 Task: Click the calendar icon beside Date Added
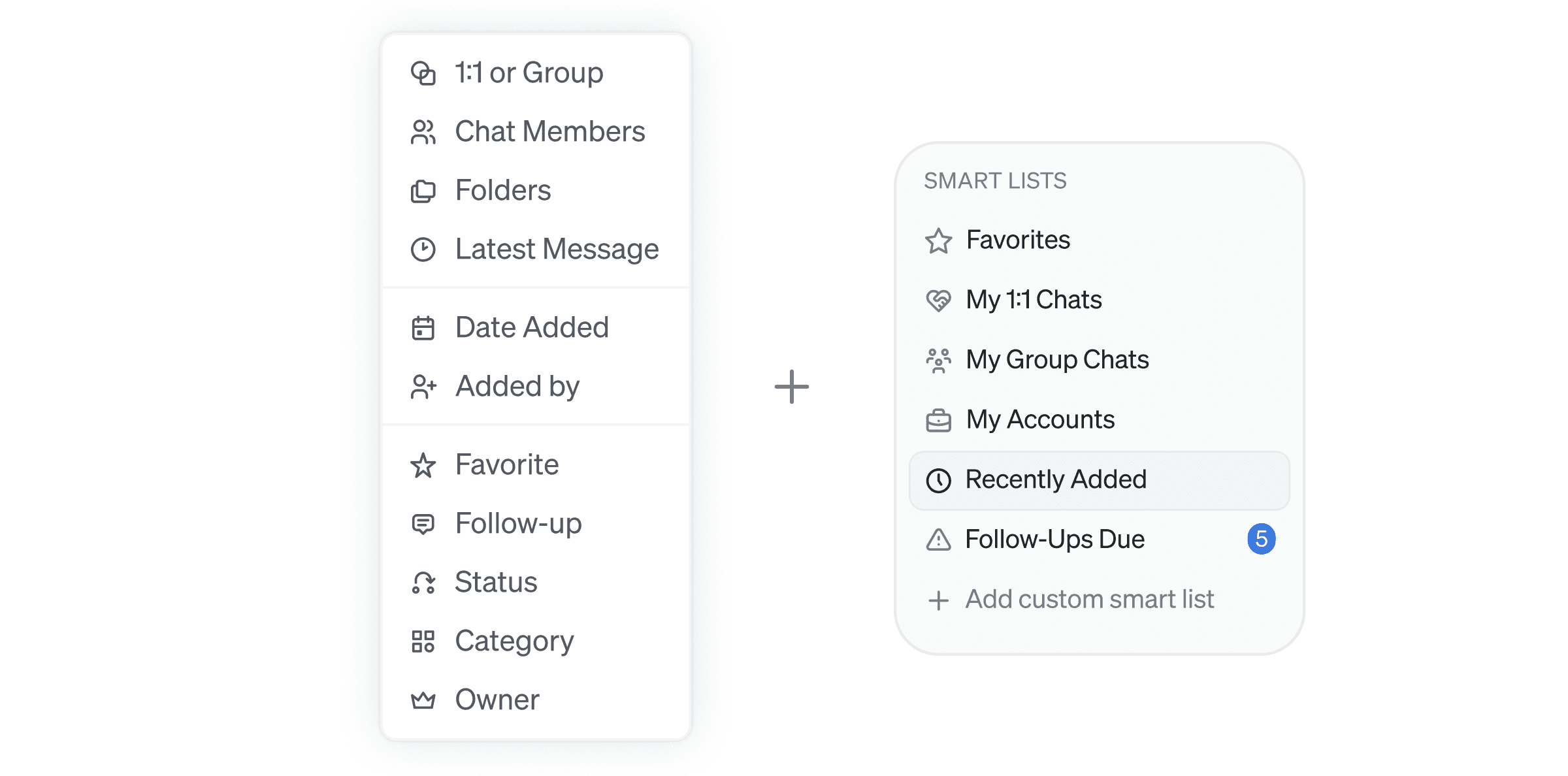[423, 328]
